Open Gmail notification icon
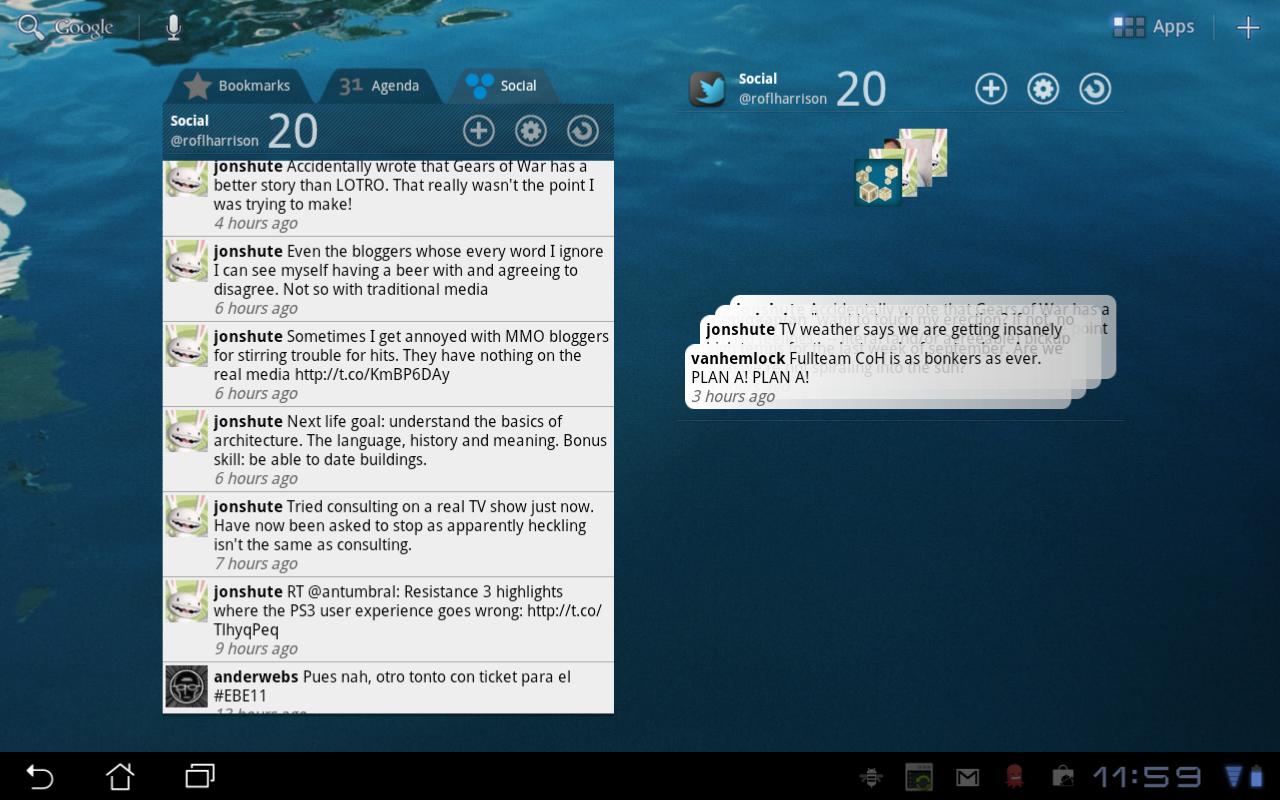Screen dimensions: 1280x800 click(x=967, y=777)
